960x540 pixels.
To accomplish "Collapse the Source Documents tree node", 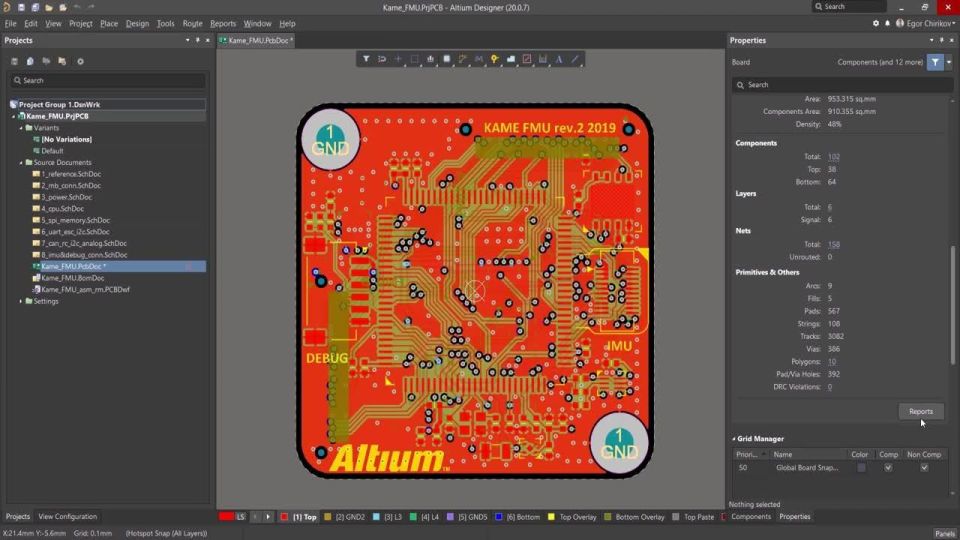I will click(21, 163).
